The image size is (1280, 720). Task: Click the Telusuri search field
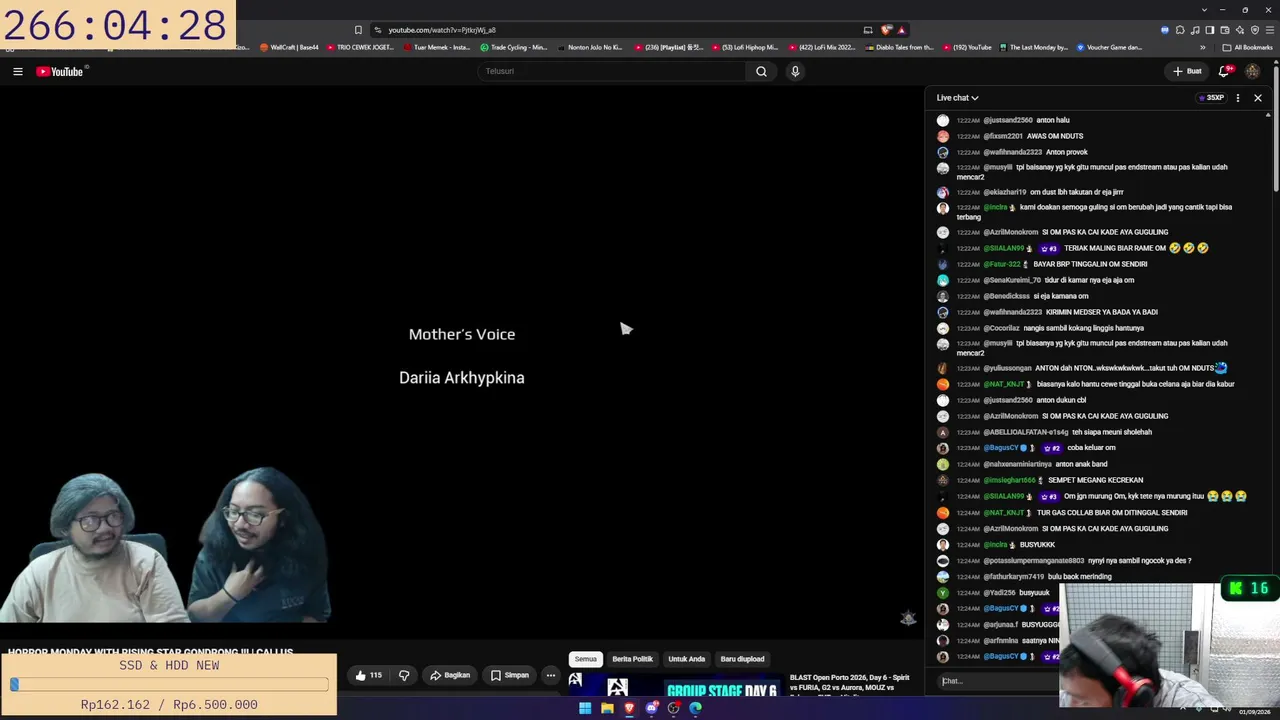pos(612,71)
